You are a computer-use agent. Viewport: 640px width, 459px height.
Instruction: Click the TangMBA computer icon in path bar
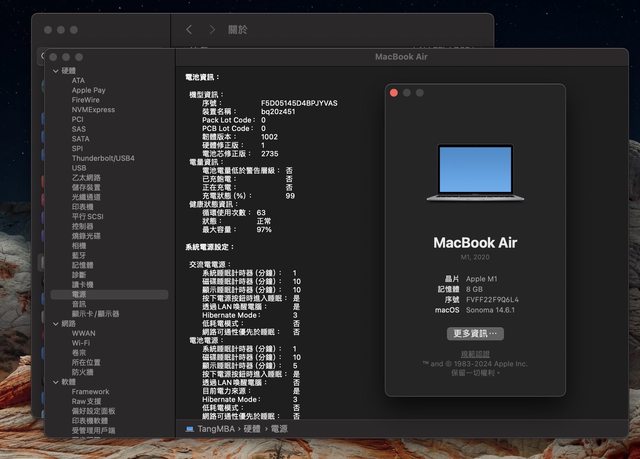tap(190, 428)
